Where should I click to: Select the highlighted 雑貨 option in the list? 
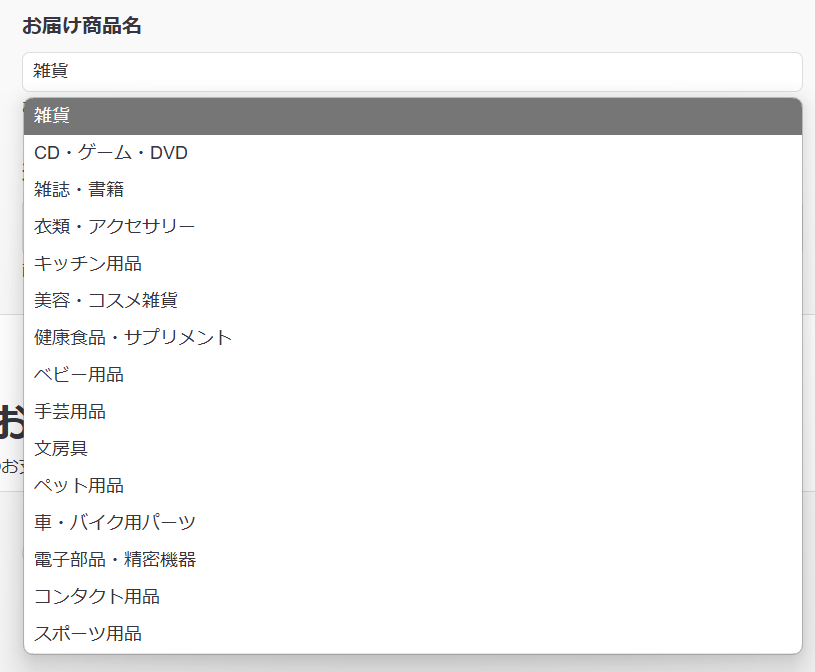tap(411, 116)
